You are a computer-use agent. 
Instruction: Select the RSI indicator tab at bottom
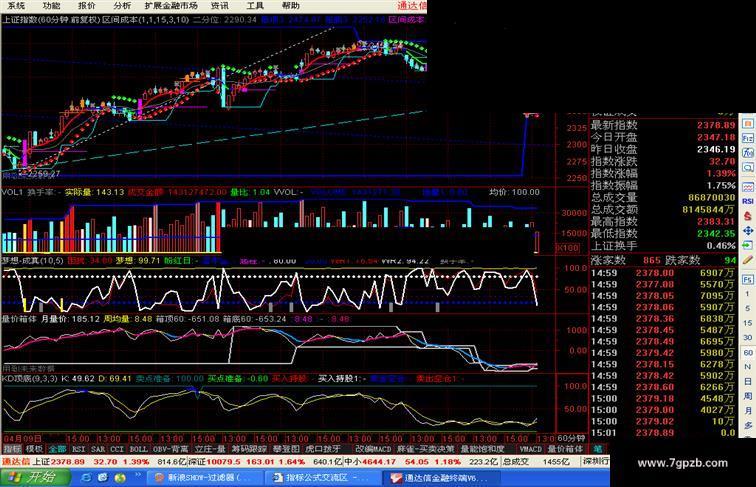79,448
